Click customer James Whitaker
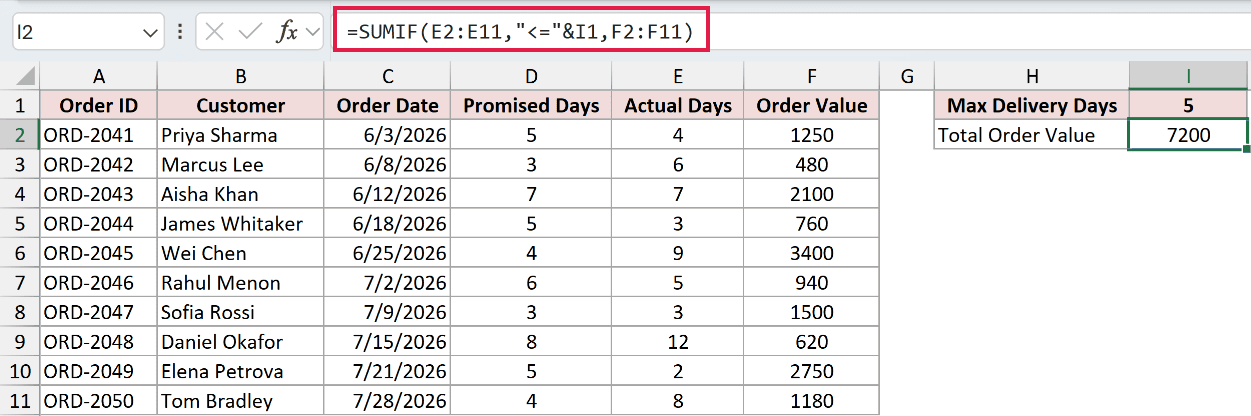Viewport: 1251px width, 416px height. pos(240,223)
